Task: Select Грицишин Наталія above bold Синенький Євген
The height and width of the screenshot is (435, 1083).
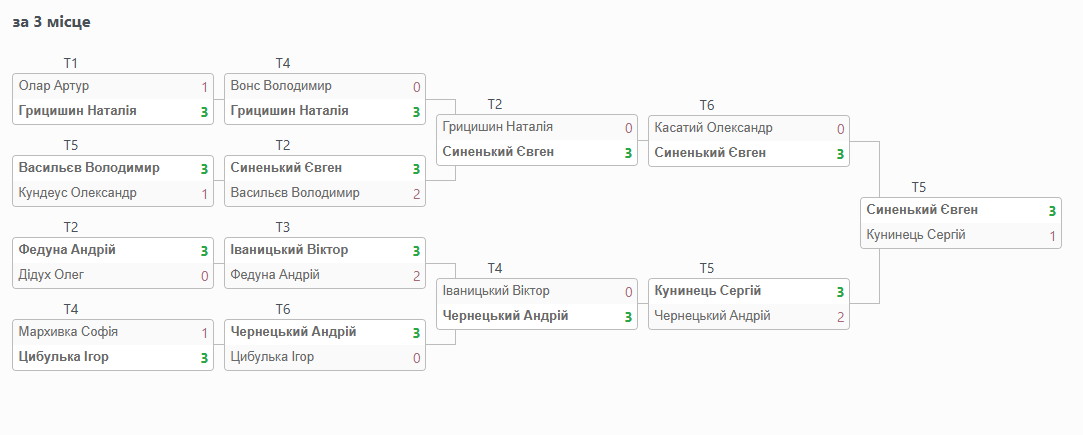Action: 497,127
